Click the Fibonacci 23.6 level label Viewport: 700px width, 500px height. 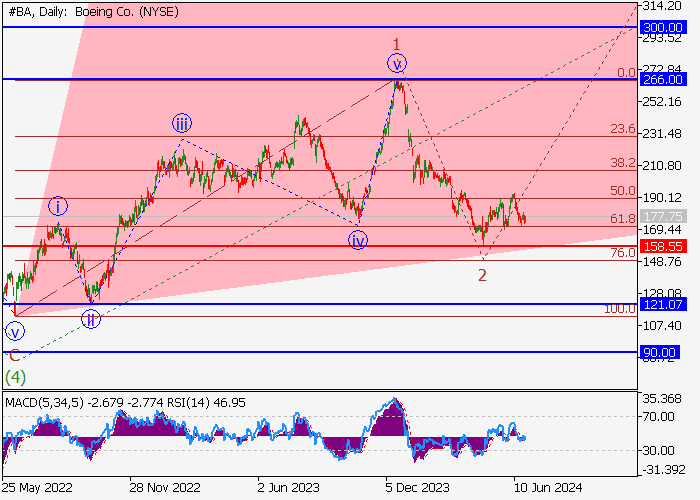click(623, 129)
